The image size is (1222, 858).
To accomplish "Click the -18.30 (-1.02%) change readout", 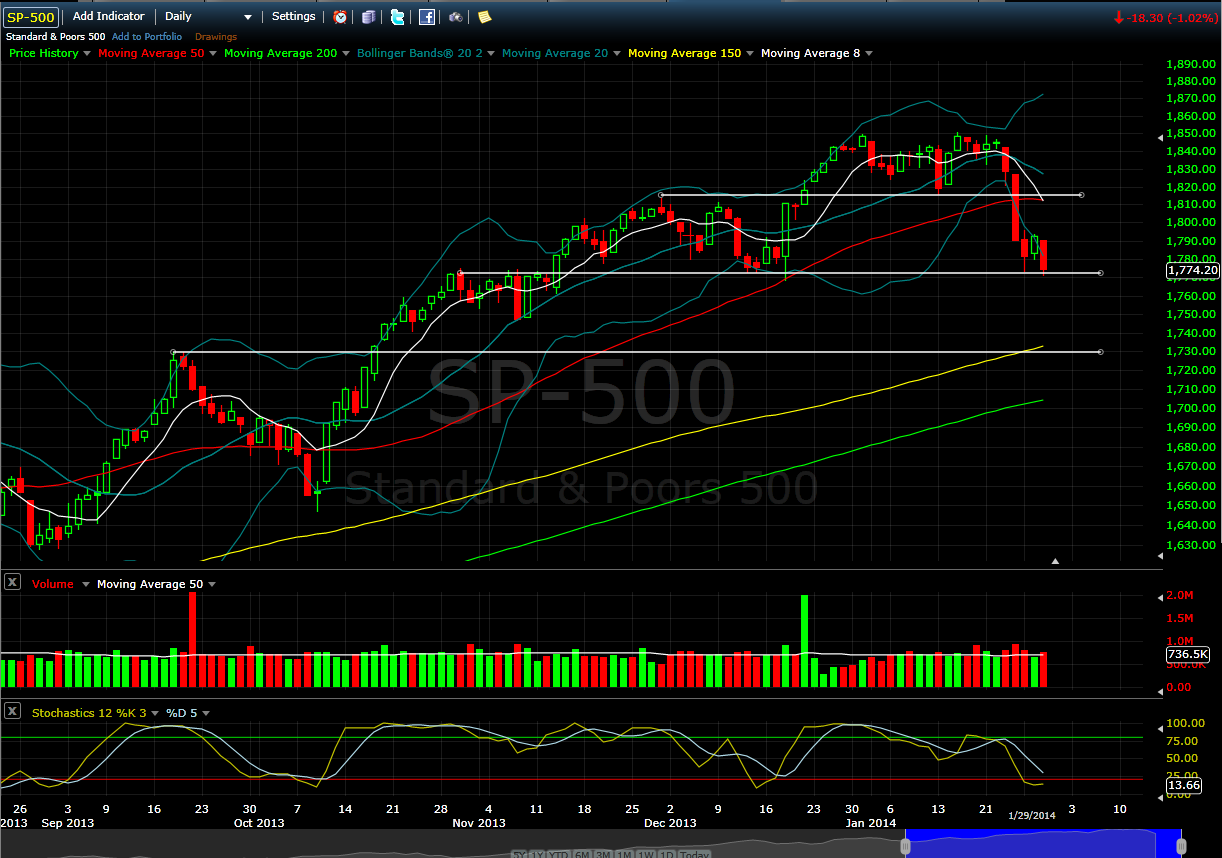I will (1165, 17).
